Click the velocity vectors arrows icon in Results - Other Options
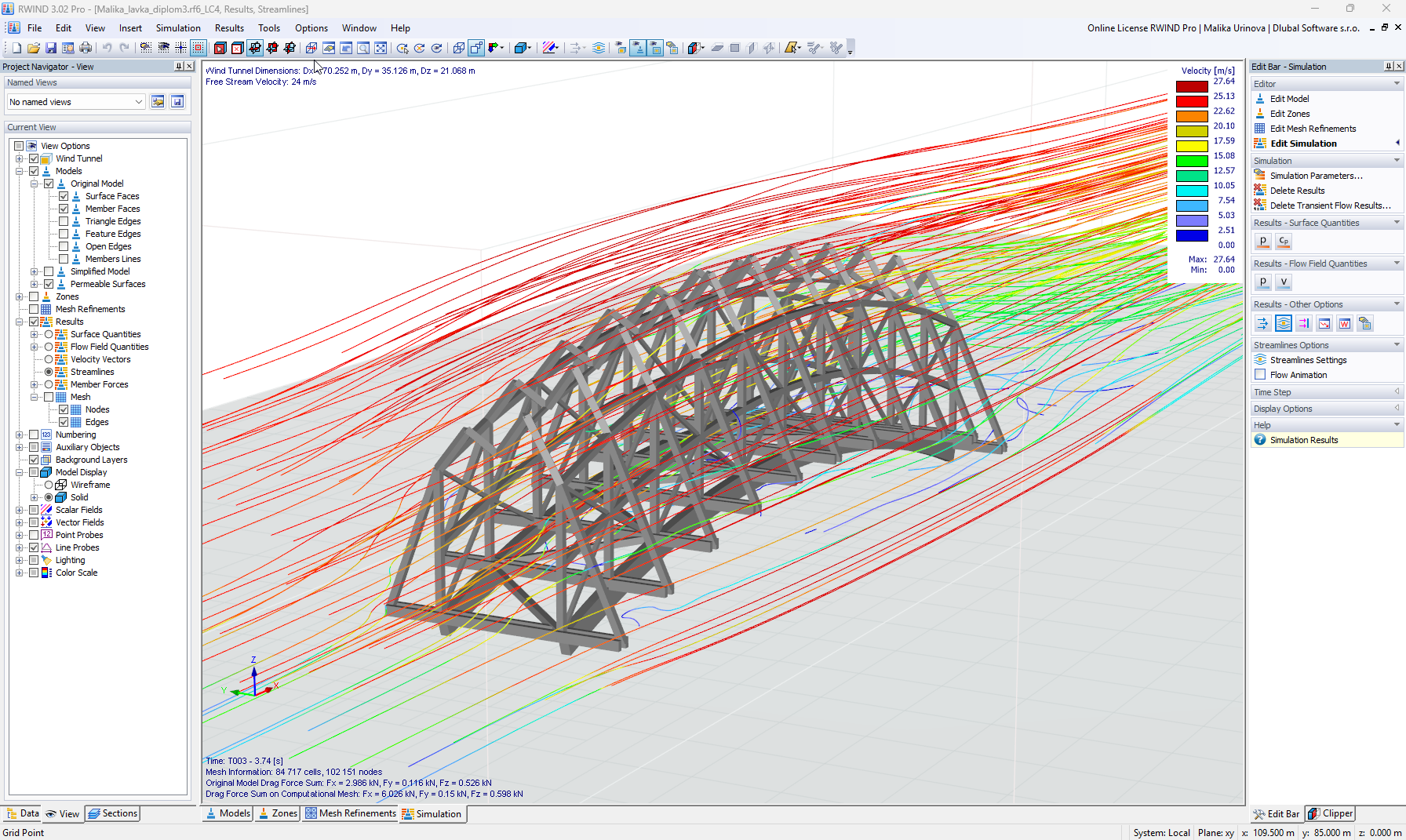The width and height of the screenshot is (1406, 840). click(x=1263, y=323)
